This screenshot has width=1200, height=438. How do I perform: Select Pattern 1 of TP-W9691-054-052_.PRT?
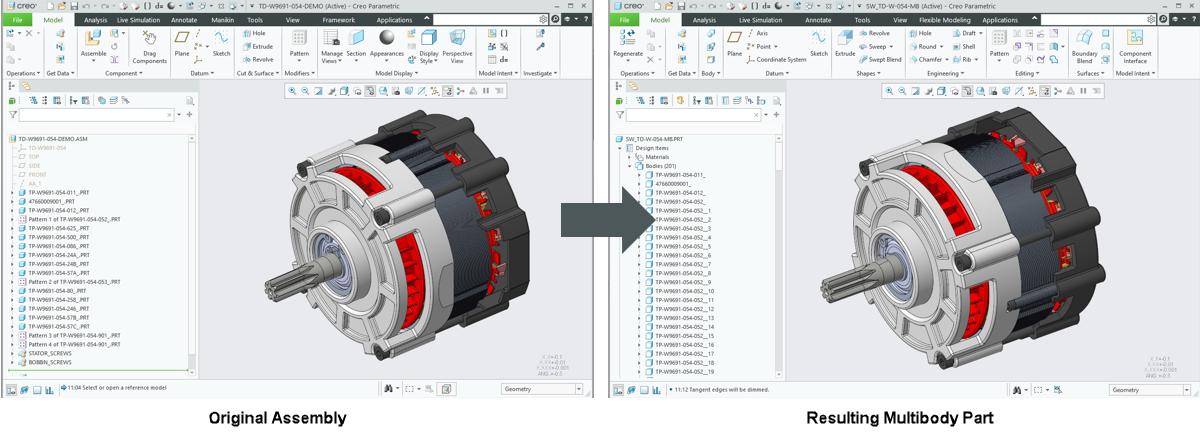coord(74,219)
